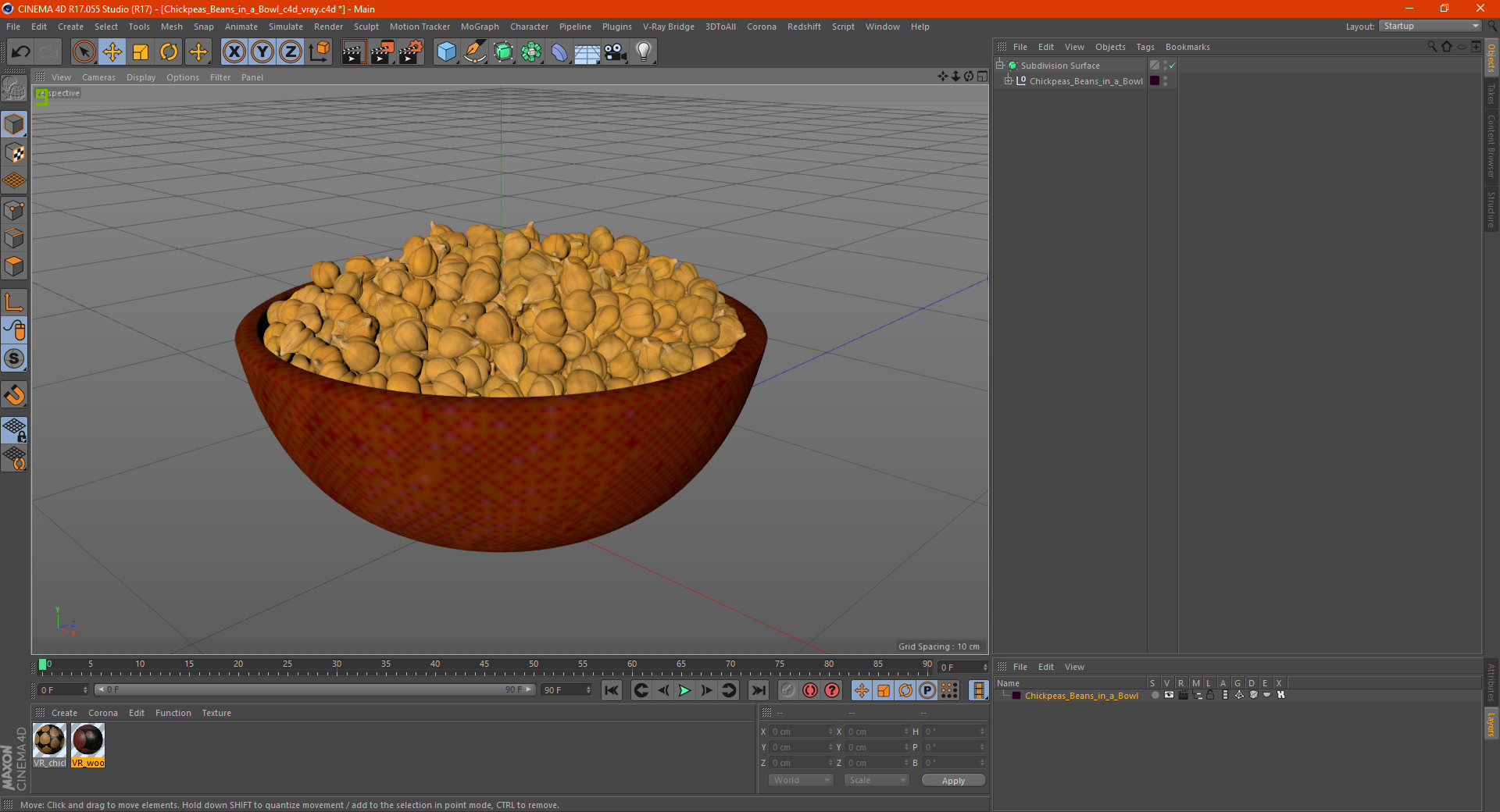The height and width of the screenshot is (812, 1500).
Task: Toggle Z axis lock
Action: click(x=291, y=52)
